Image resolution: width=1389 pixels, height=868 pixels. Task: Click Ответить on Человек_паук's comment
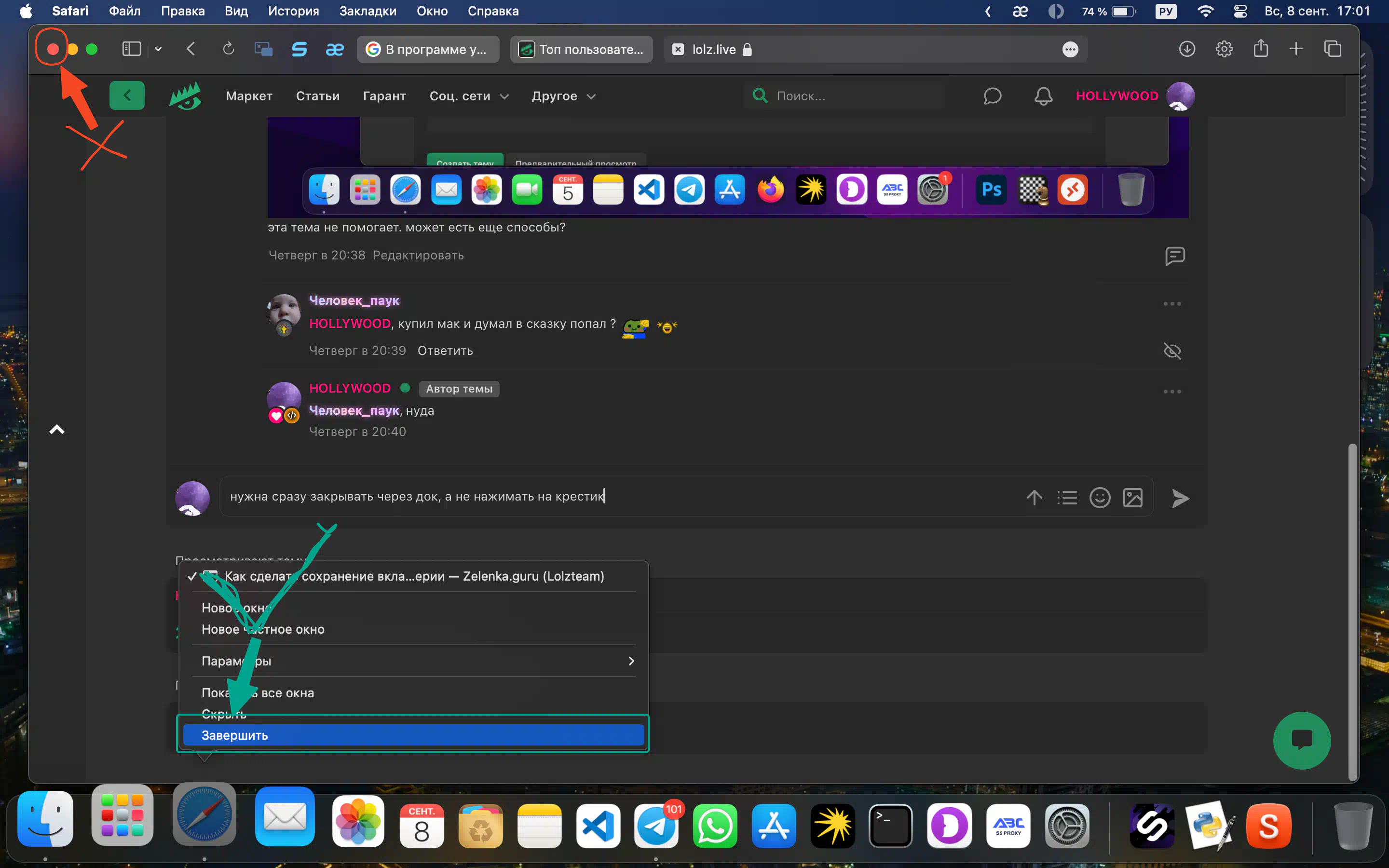[x=445, y=351]
